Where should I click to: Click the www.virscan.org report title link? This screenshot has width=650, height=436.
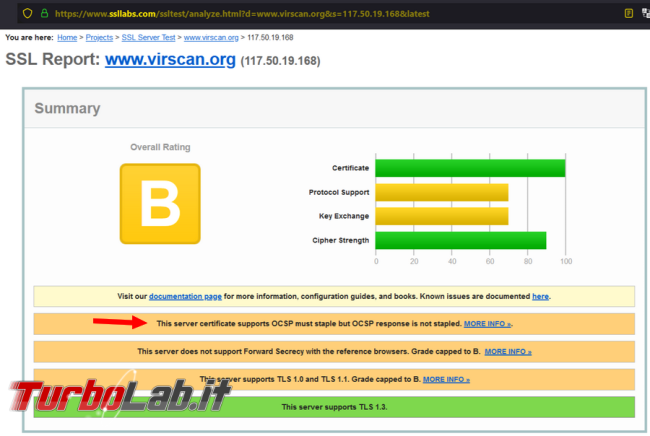coord(170,59)
